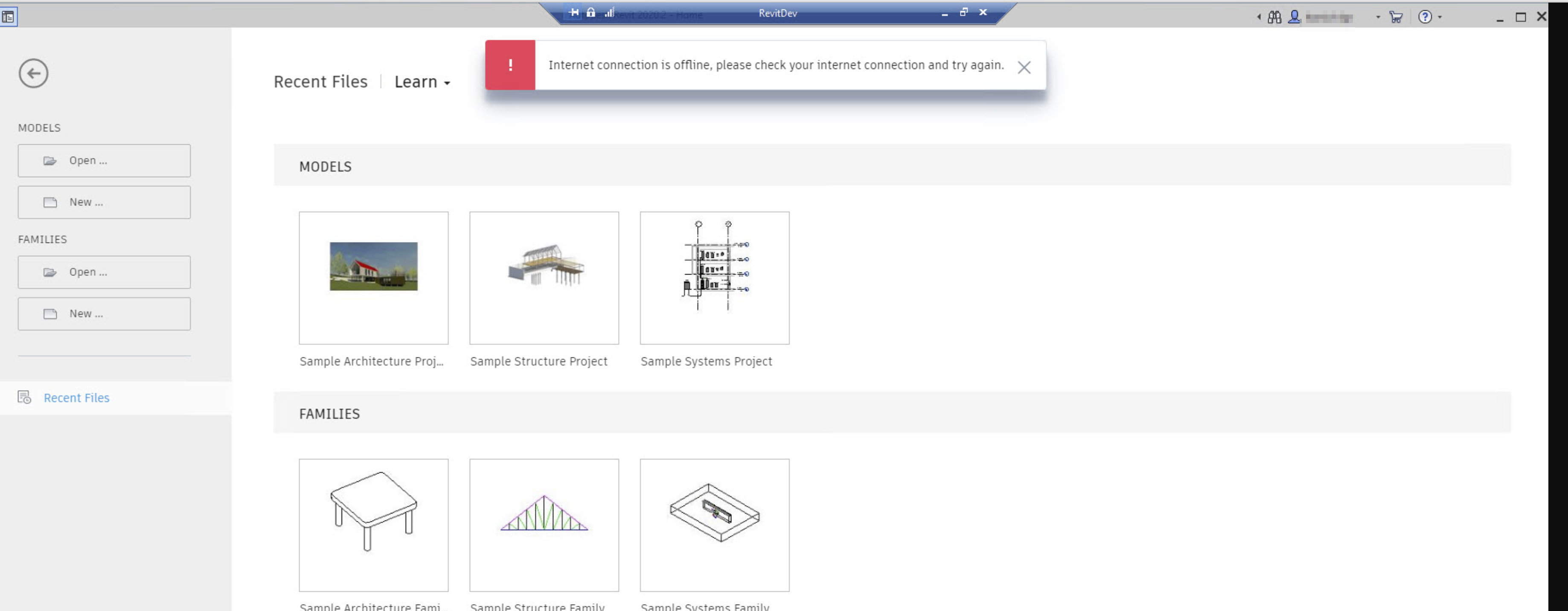Click Open under MODELS
The image size is (1568, 611).
(104, 161)
